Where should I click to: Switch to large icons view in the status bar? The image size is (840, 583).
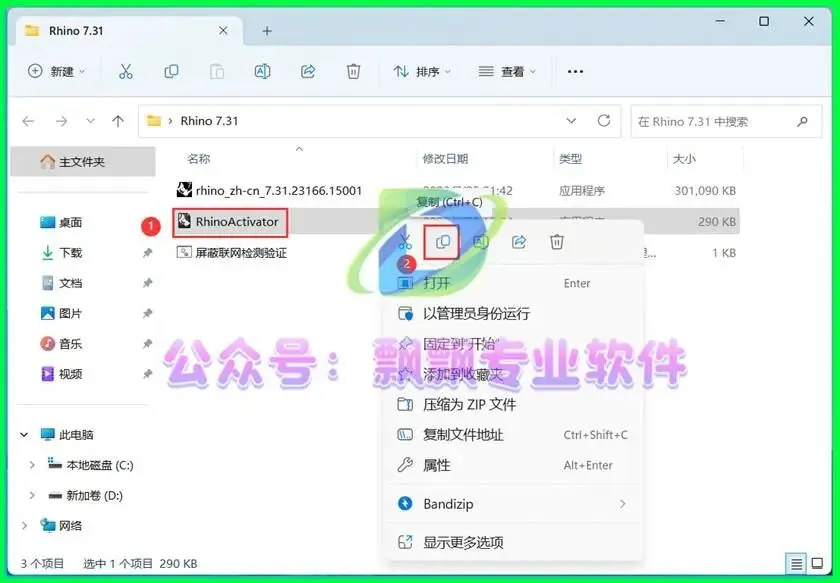tap(818, 563)
